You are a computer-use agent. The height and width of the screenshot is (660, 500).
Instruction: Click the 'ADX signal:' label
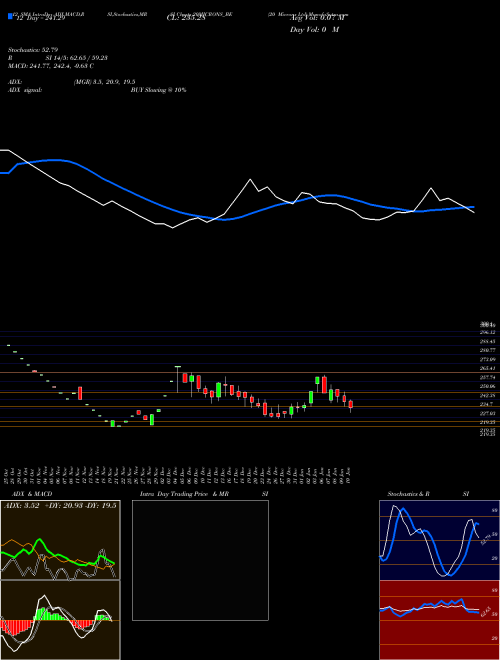pos(25,90)
